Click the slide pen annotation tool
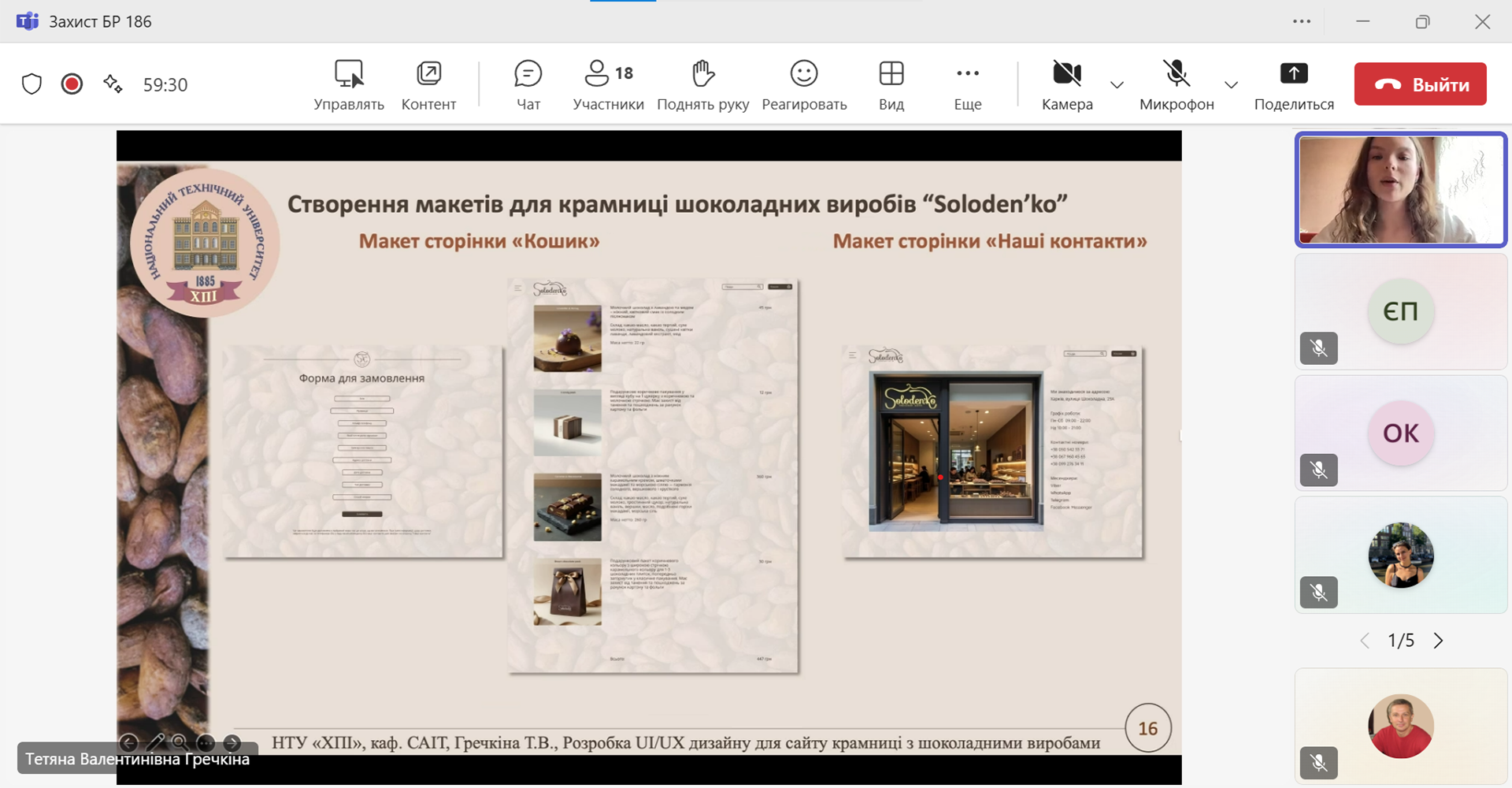 [155, 742]
